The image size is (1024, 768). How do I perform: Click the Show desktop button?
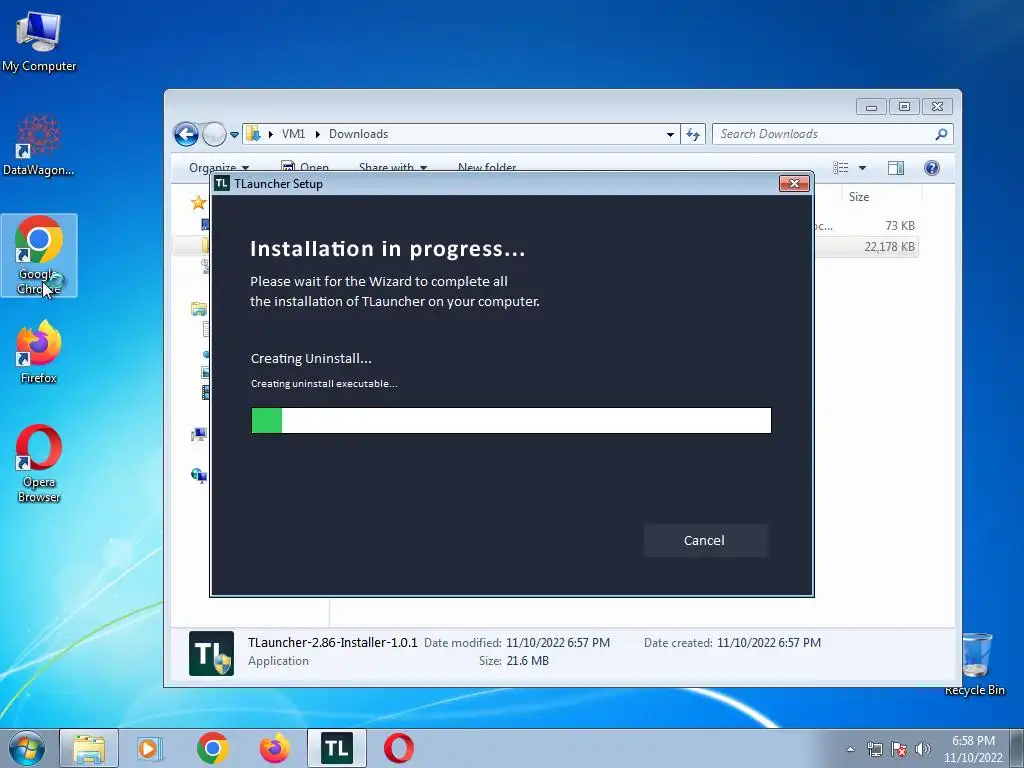click(x=1017, y=748)
